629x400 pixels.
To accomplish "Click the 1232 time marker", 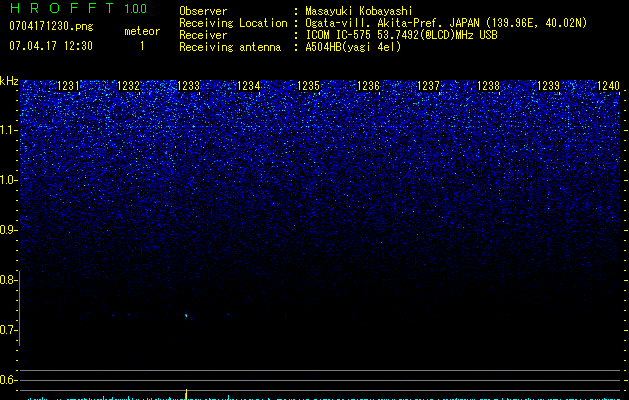I will [128, 86].
